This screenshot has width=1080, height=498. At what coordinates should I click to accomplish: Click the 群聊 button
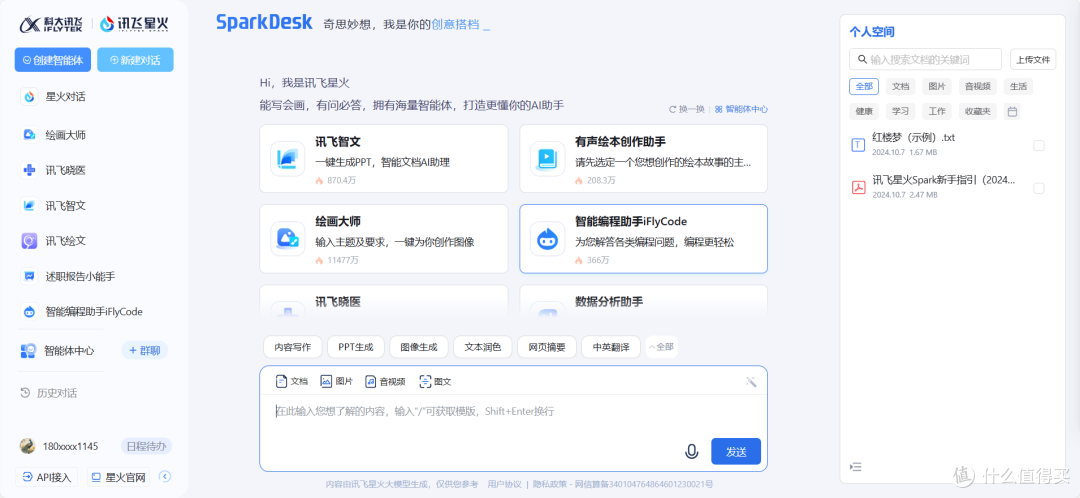tap(145, 351)
